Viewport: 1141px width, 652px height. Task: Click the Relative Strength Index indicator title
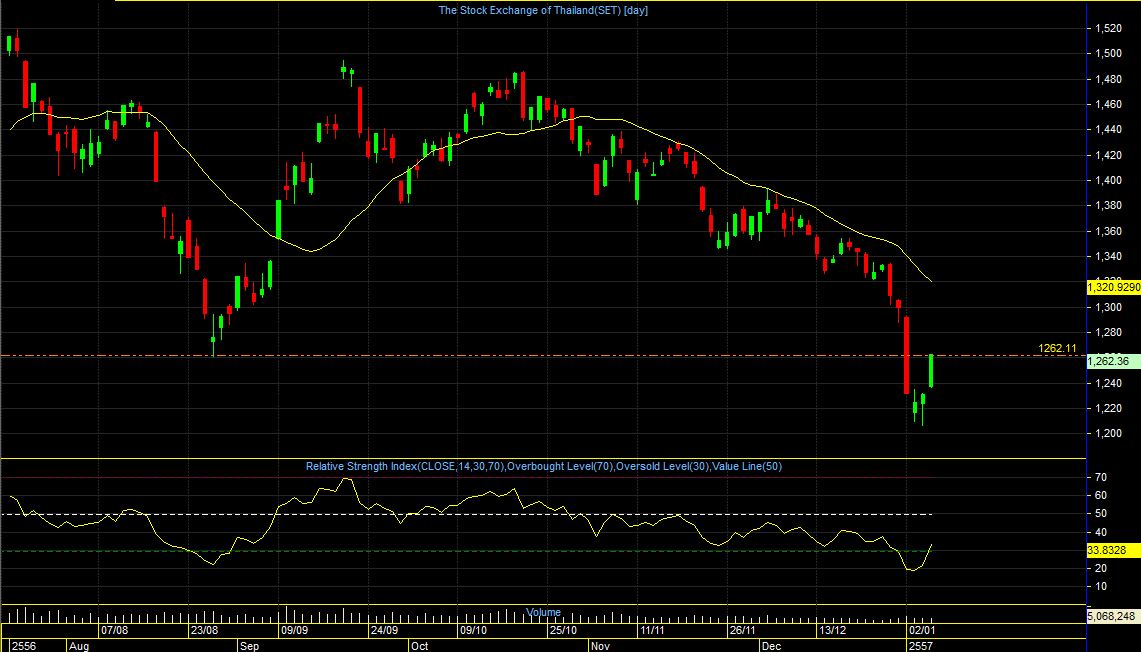tap(544, 466)
